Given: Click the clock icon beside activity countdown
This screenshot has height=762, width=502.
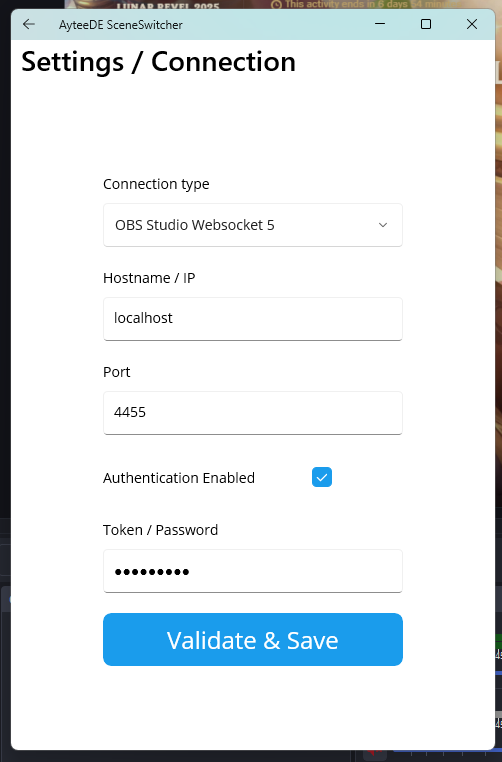Looking at the screenshot, I should [x=276, y=5].
